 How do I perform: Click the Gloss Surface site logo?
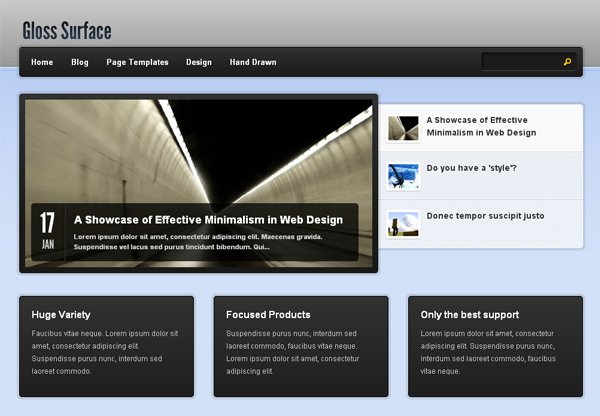(x=67, y=31)
